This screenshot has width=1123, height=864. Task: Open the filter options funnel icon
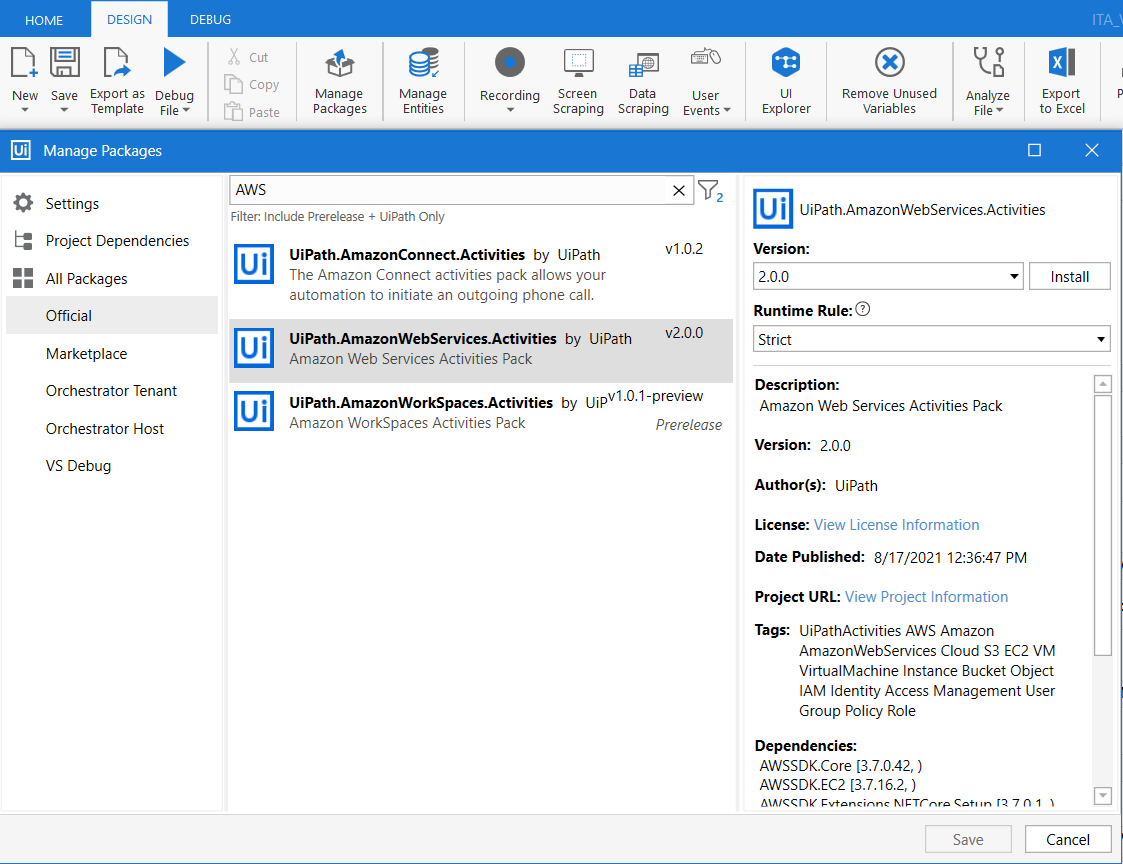[x=710, y=191]
